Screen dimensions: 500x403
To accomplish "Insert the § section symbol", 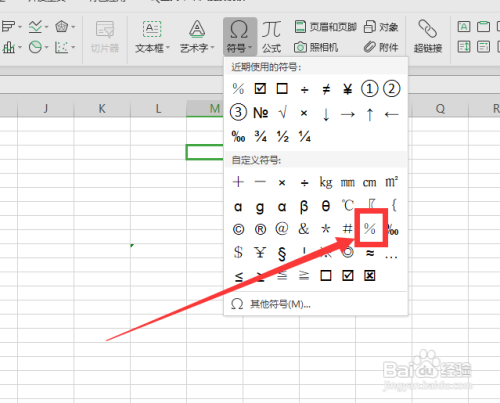I will [282, 253].
